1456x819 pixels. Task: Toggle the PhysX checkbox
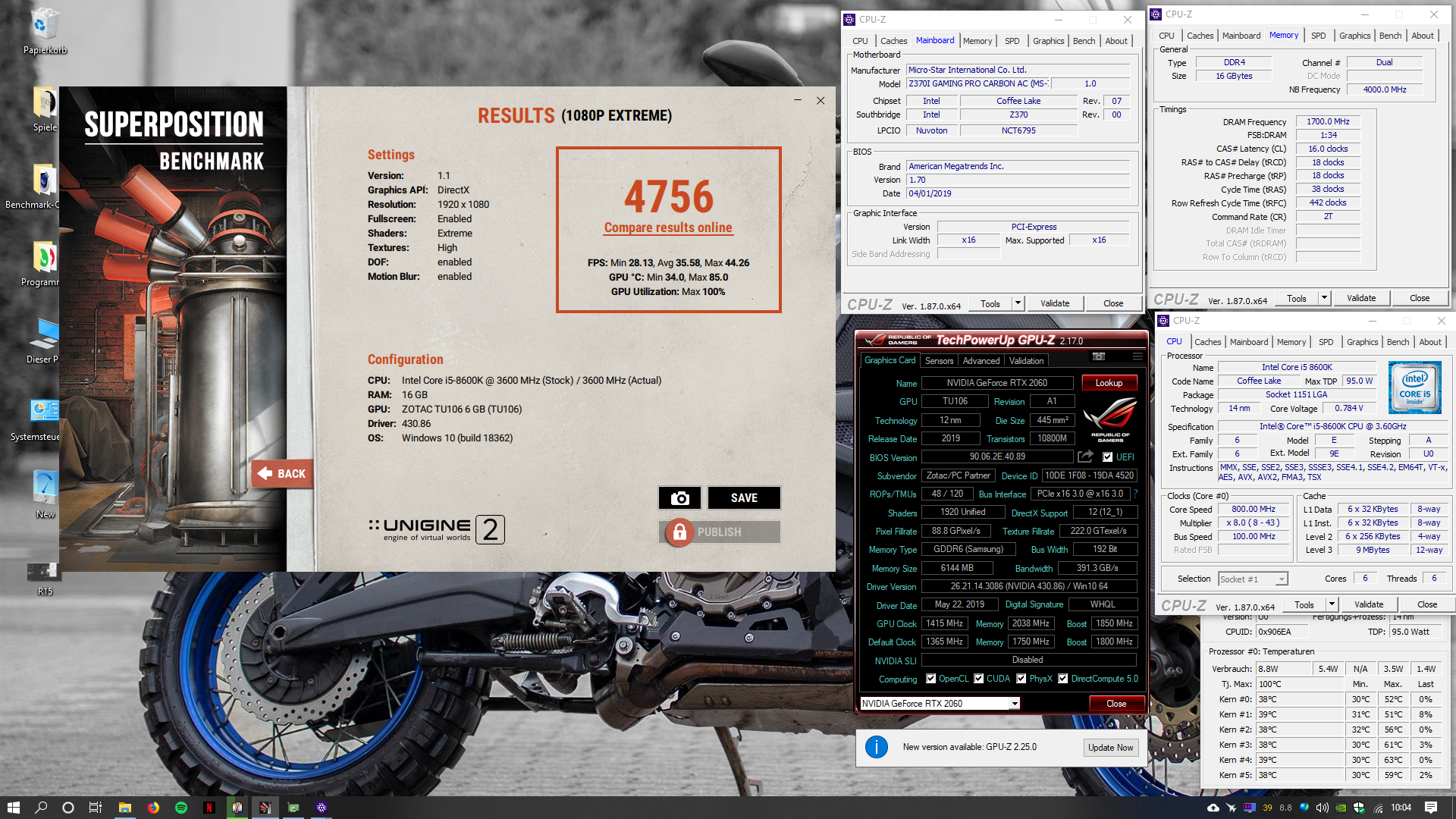click(1021, 679)
